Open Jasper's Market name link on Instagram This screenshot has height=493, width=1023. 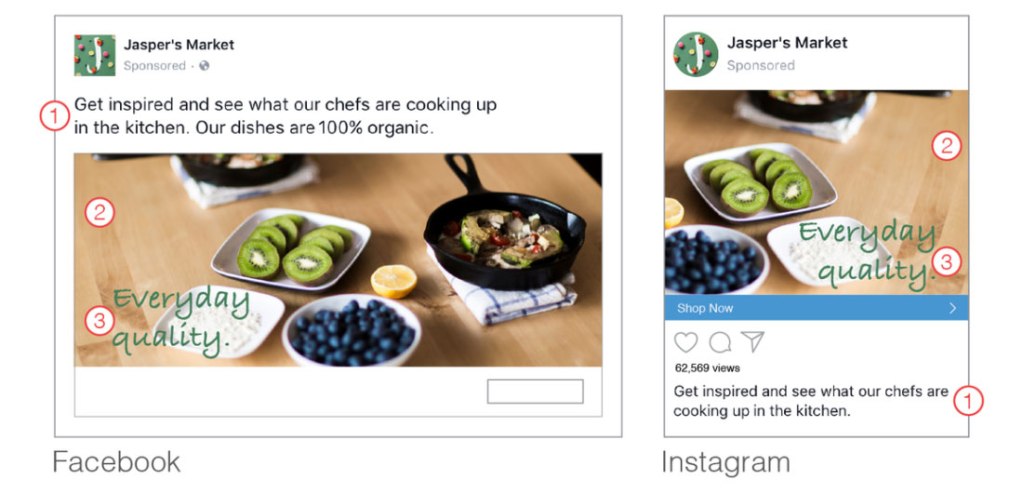pyautogui.click(x=787, y=43)
